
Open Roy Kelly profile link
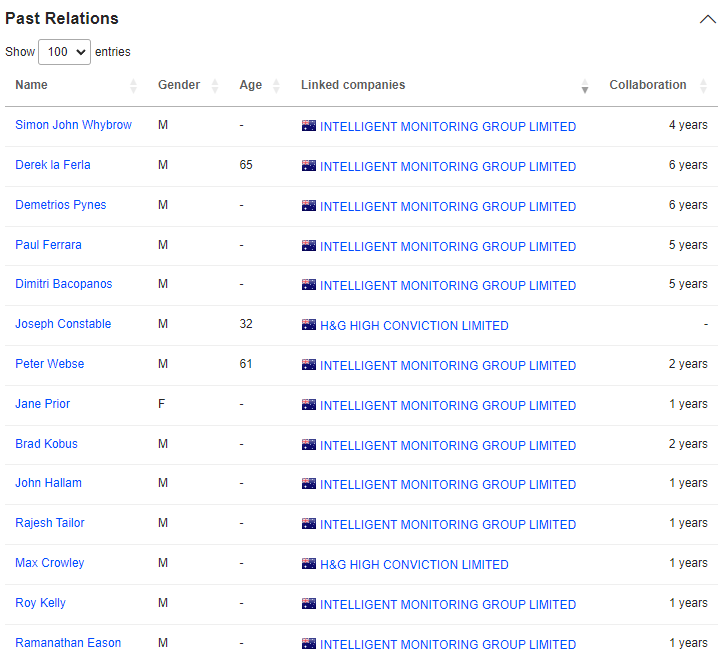(40, 603)
